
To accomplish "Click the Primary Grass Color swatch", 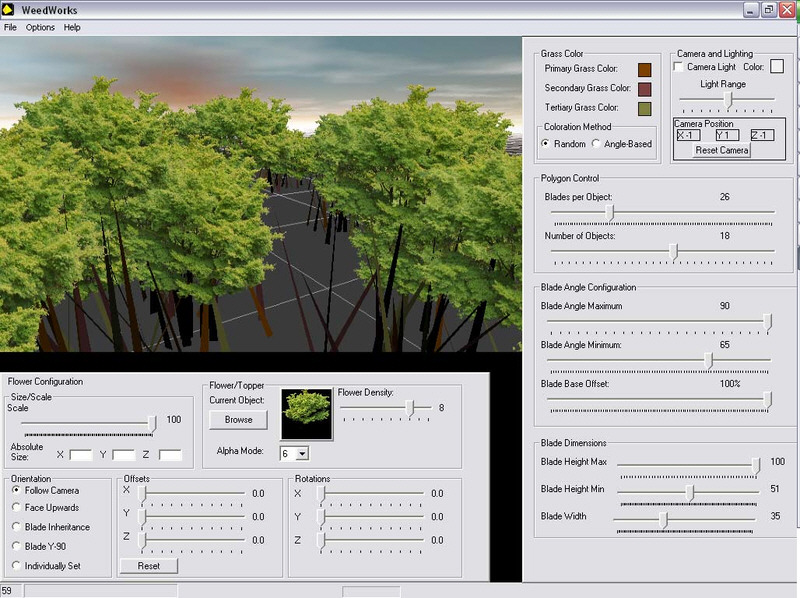I will [x=644, y=69].
